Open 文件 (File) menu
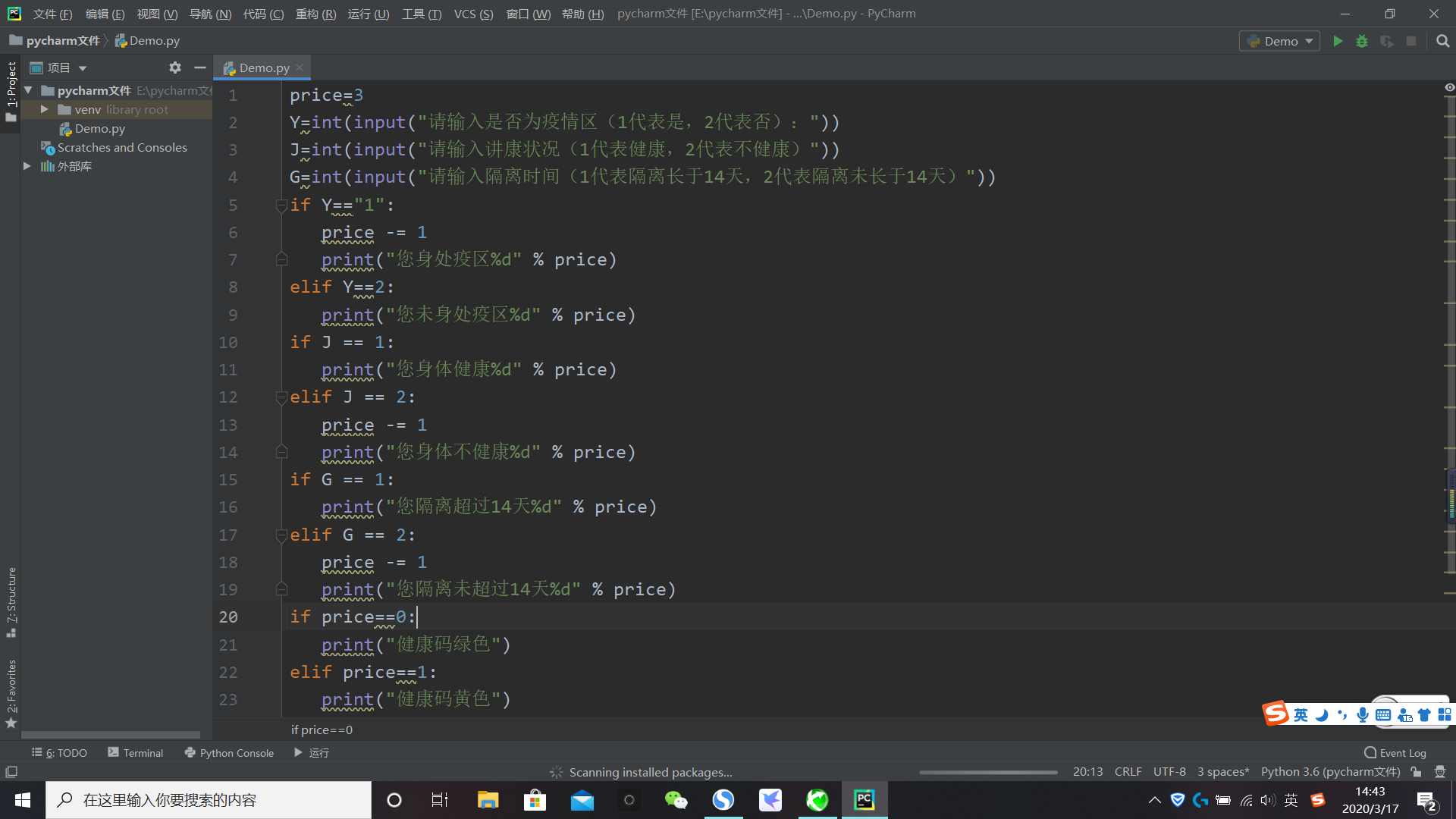The image size is (1456, 819). pyautogui.click(x=52, y=14)
